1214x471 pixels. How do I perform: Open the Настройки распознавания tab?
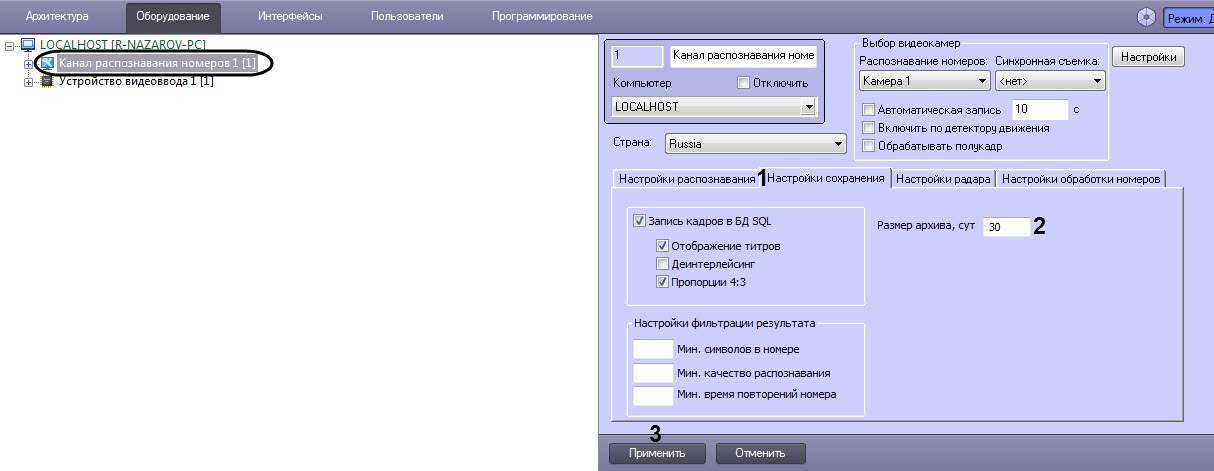pos(686,179)
